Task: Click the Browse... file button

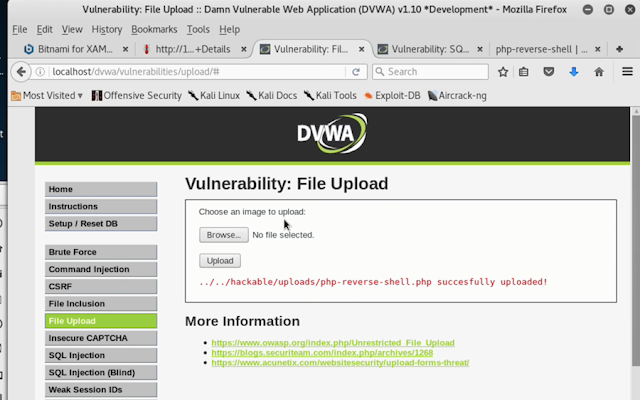Action: tap(224, 235)
